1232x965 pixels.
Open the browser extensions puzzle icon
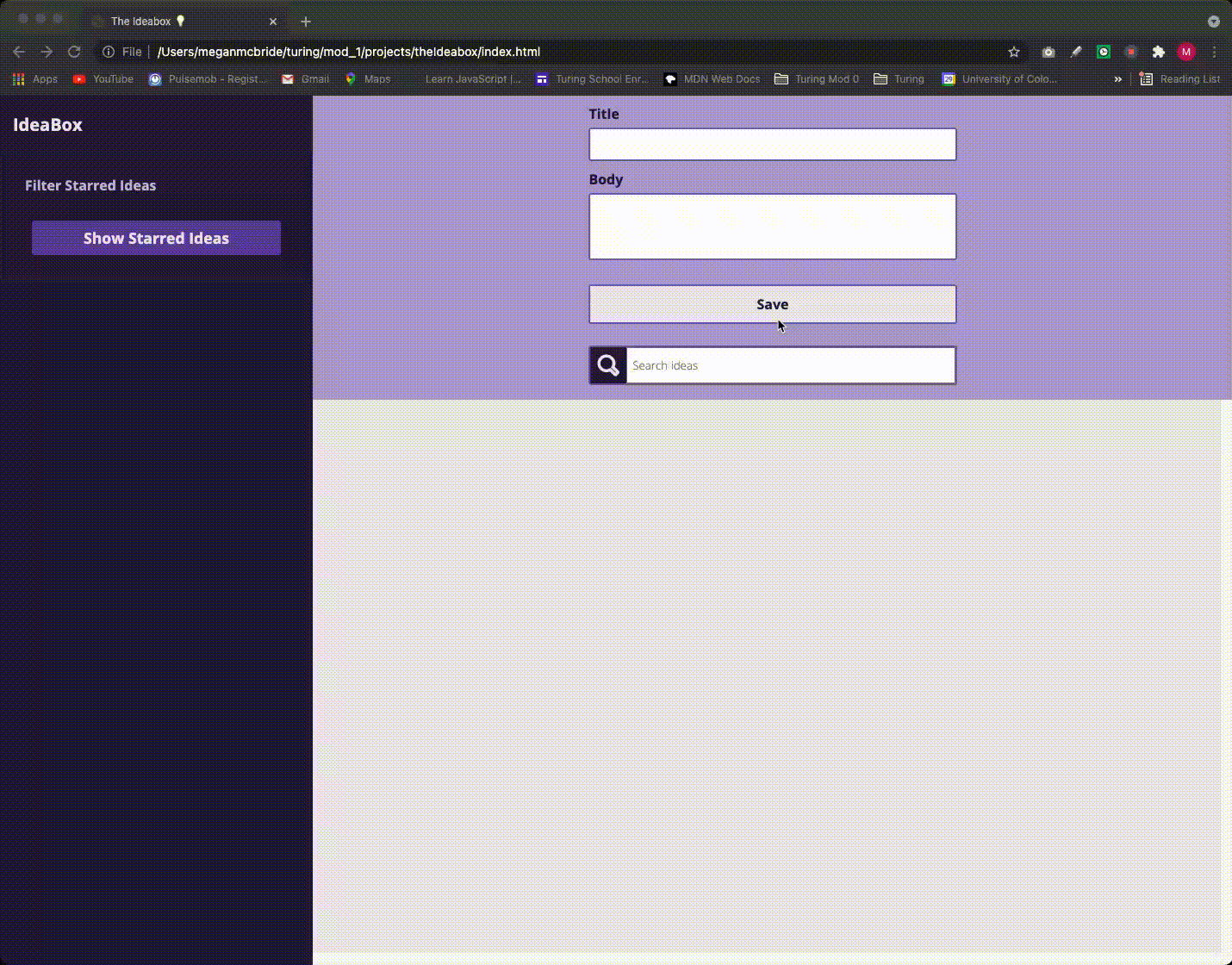click(x=1159, y=52)
